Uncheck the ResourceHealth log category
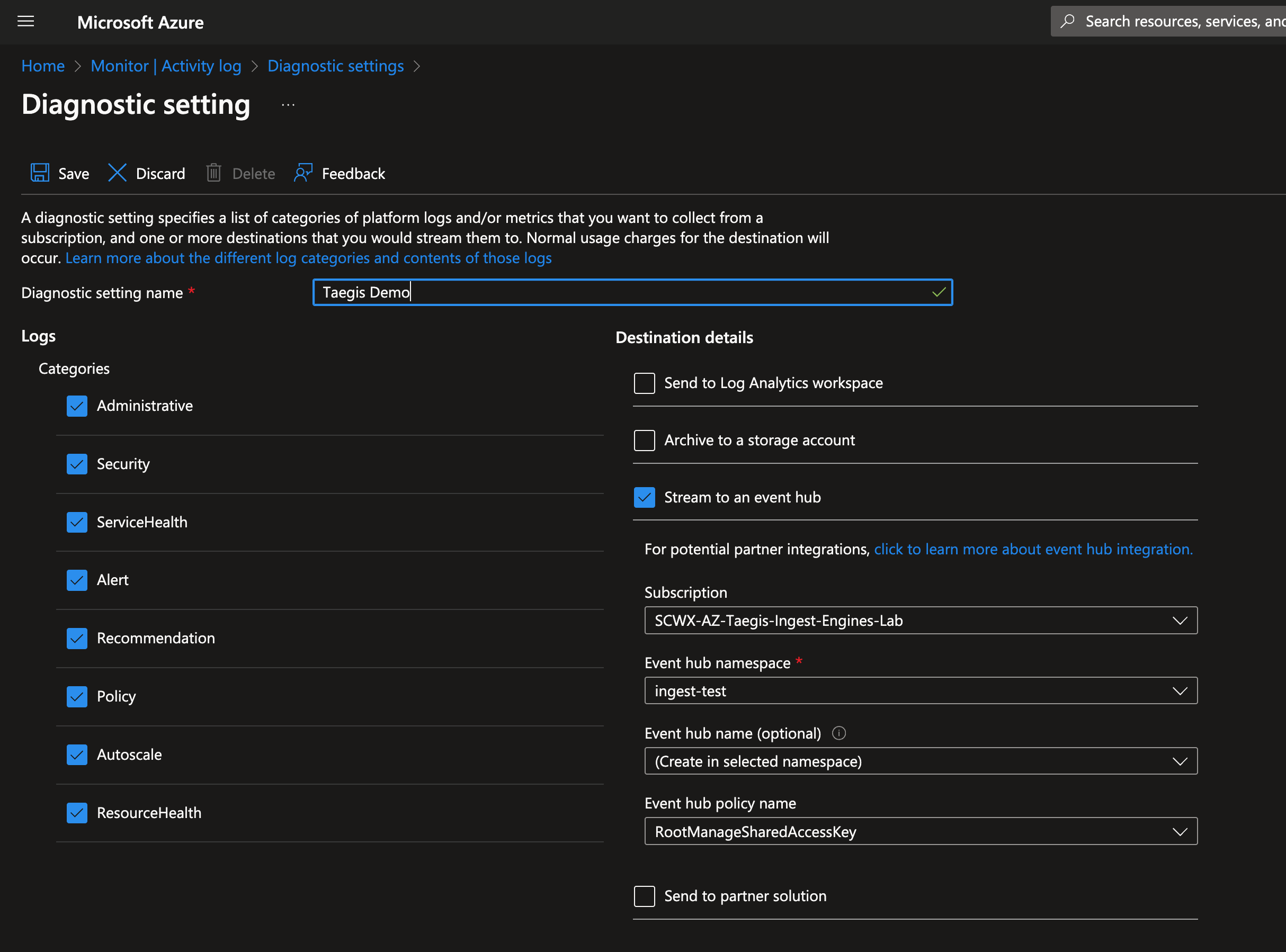 [x=77, y=813]
